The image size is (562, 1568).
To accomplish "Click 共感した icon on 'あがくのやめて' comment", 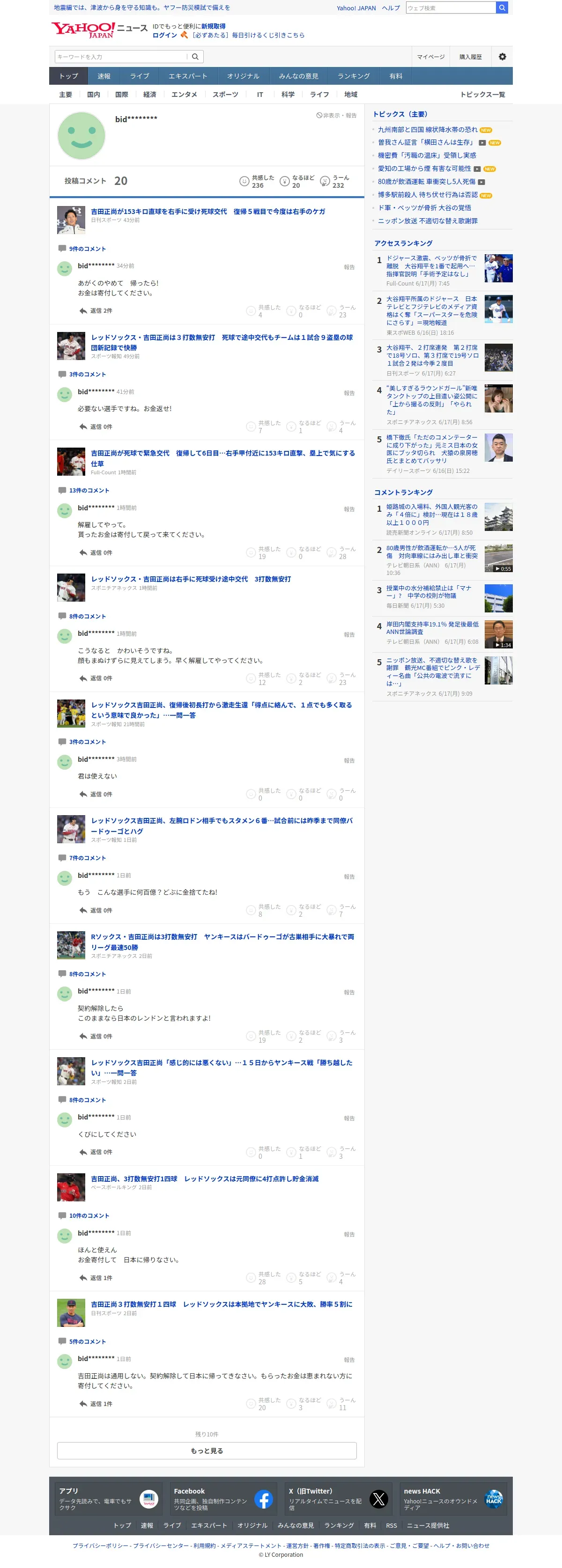I will (x=251, y=311).
